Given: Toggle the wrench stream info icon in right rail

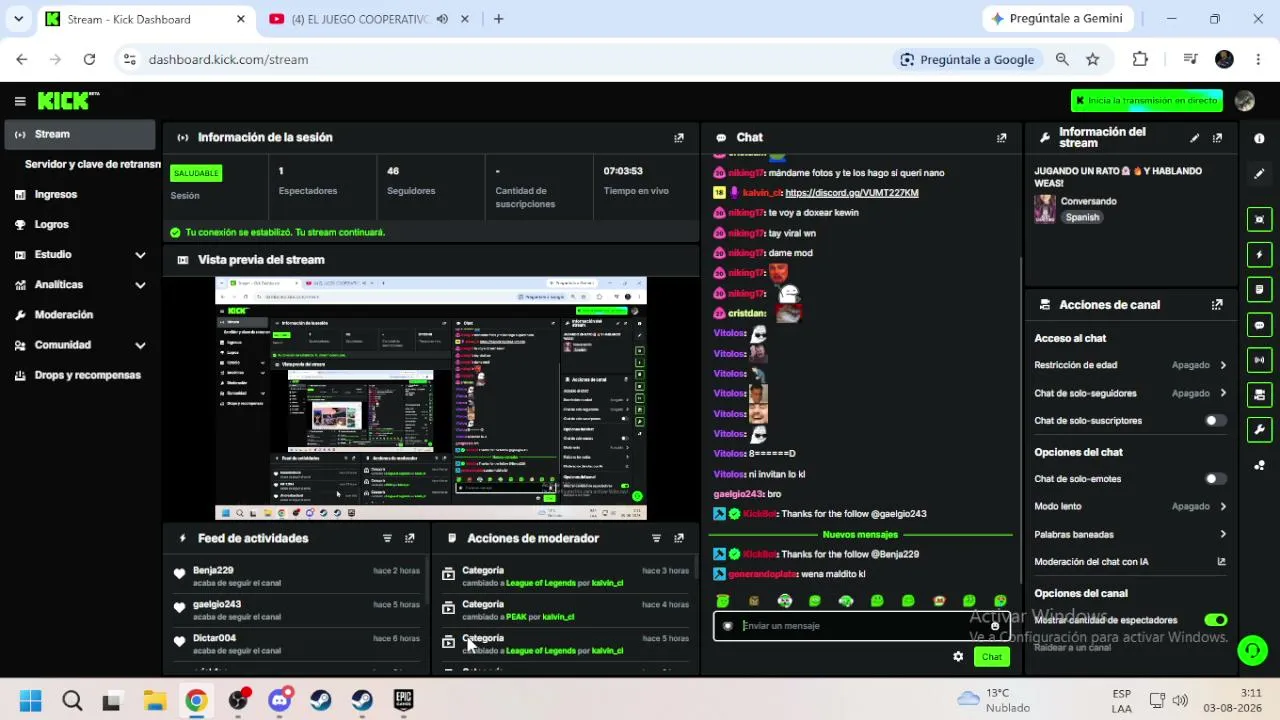Looking at the screenshot, I should [x=1259, y=430].
